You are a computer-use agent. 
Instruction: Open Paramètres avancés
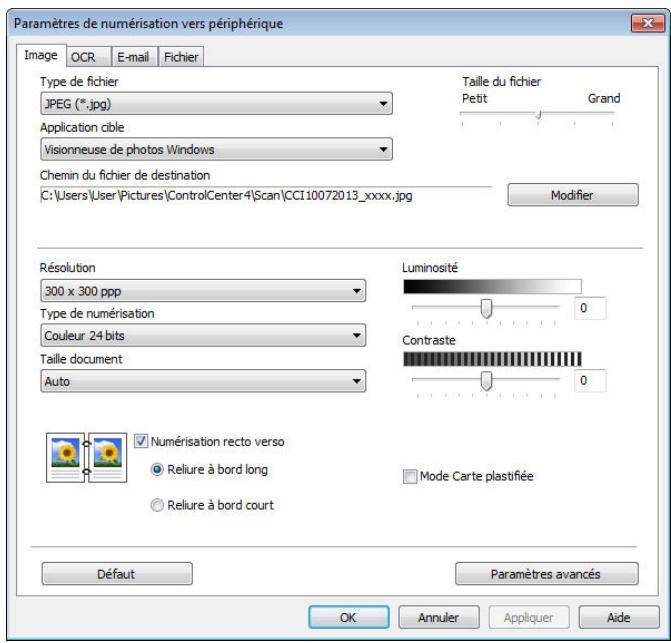546,574
